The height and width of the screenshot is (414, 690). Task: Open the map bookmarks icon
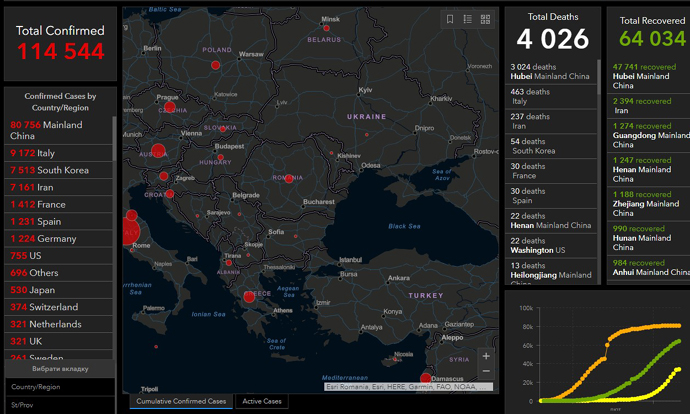pyautogui.click(x=451, y=19)
